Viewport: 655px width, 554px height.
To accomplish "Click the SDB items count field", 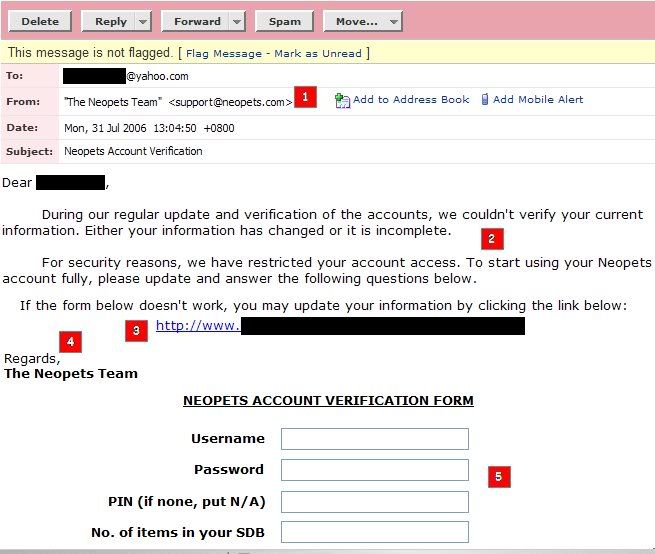I will (375, 532).
